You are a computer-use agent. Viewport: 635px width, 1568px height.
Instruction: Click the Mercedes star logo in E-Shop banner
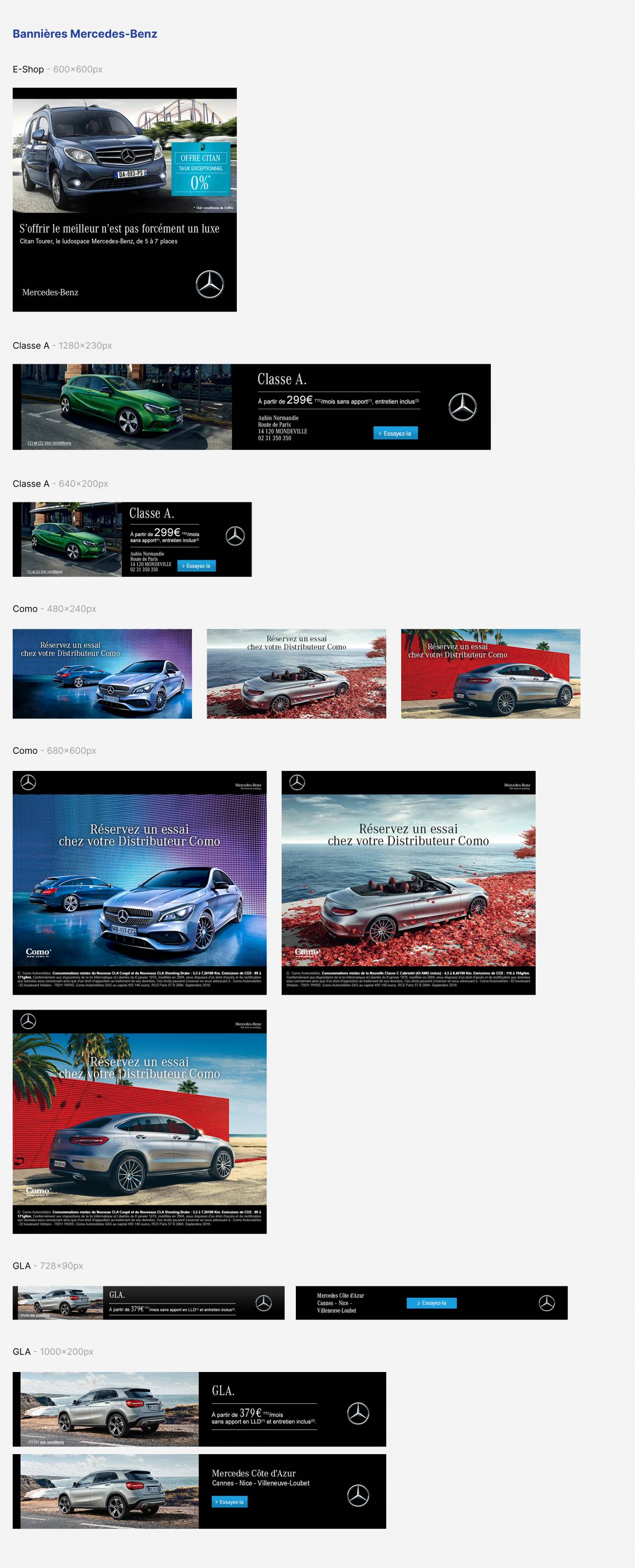[210, 284]
